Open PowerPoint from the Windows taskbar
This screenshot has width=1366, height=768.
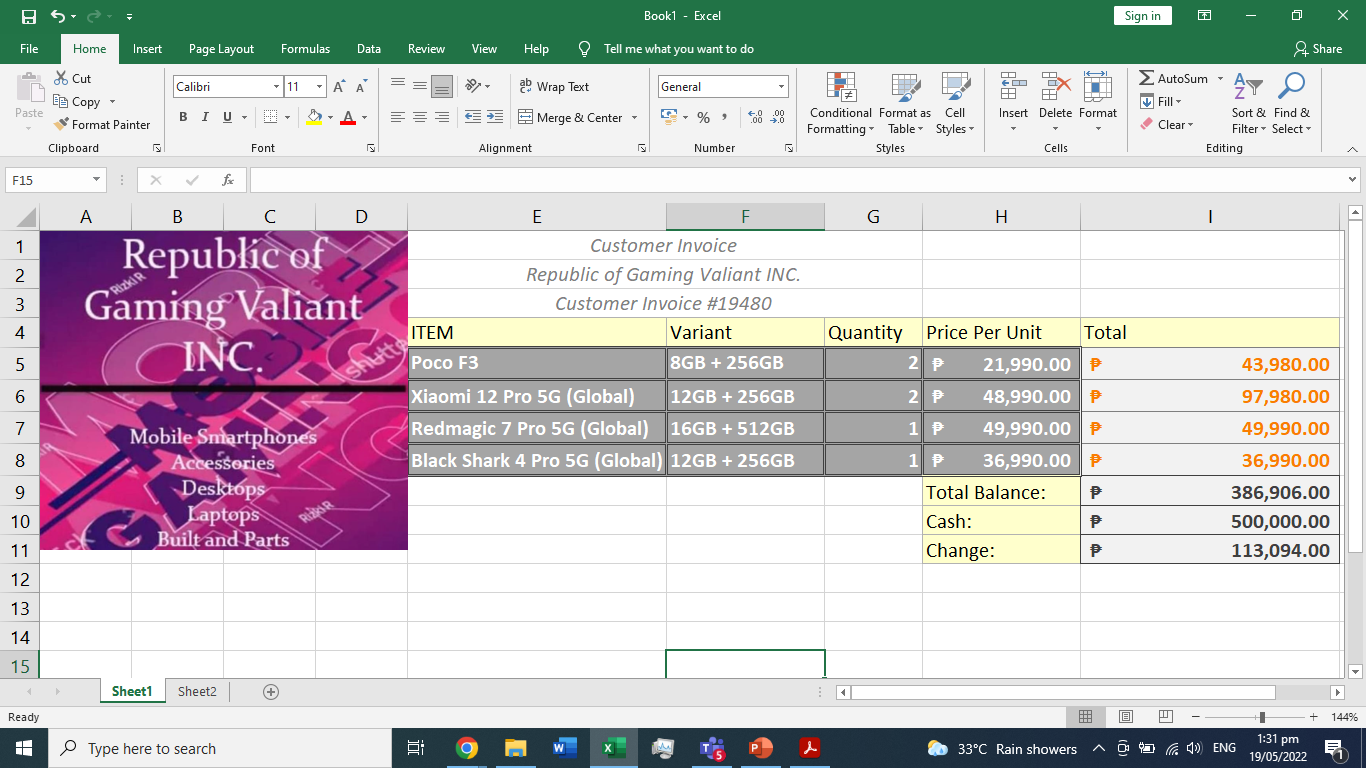click(x=761, y=748)
